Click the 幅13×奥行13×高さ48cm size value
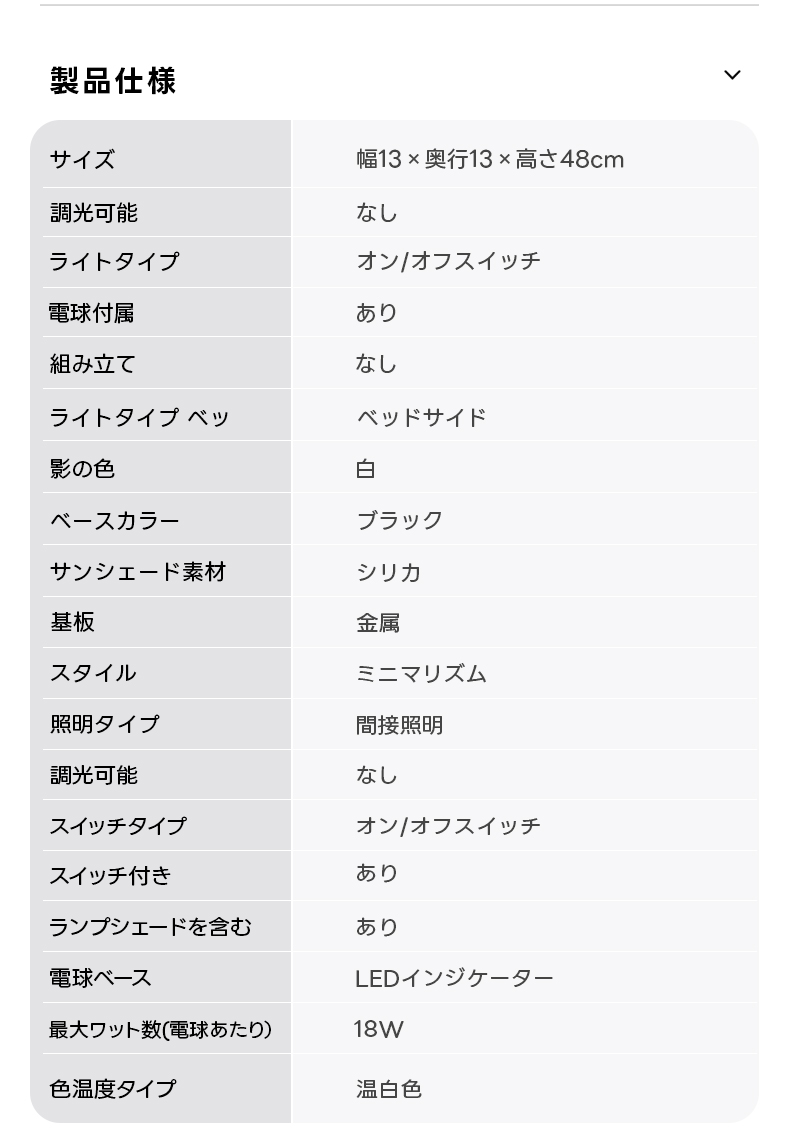 (x=490, y=160)
